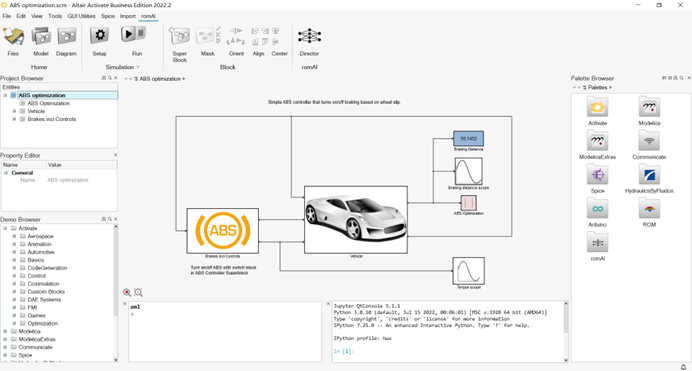Image resolution: width=692 pixels, height=371 pixels.
Task: Click the notification bell in status bar
Action: point(683,367)
